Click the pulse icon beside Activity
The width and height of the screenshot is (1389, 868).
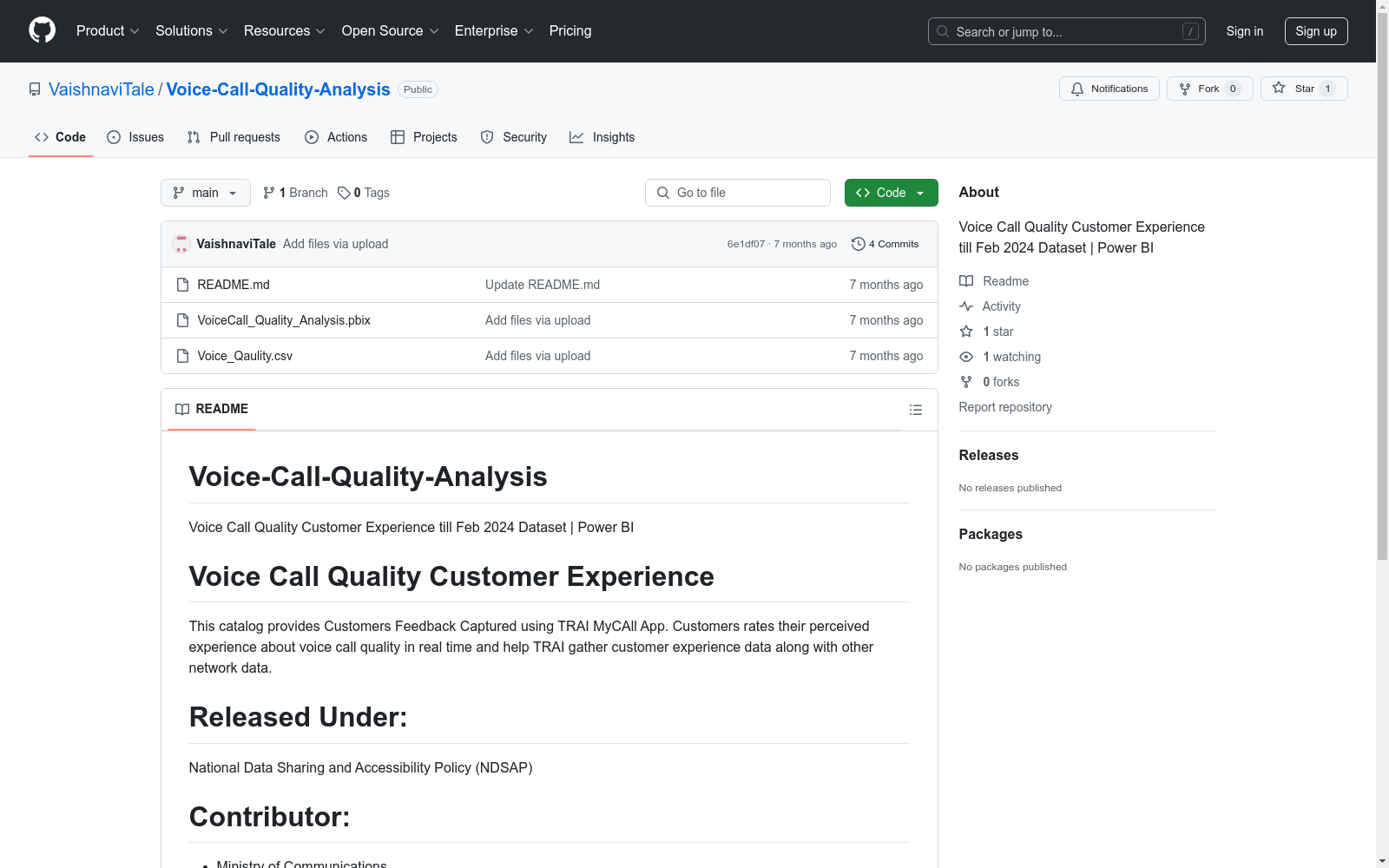(x=966, y=306)
